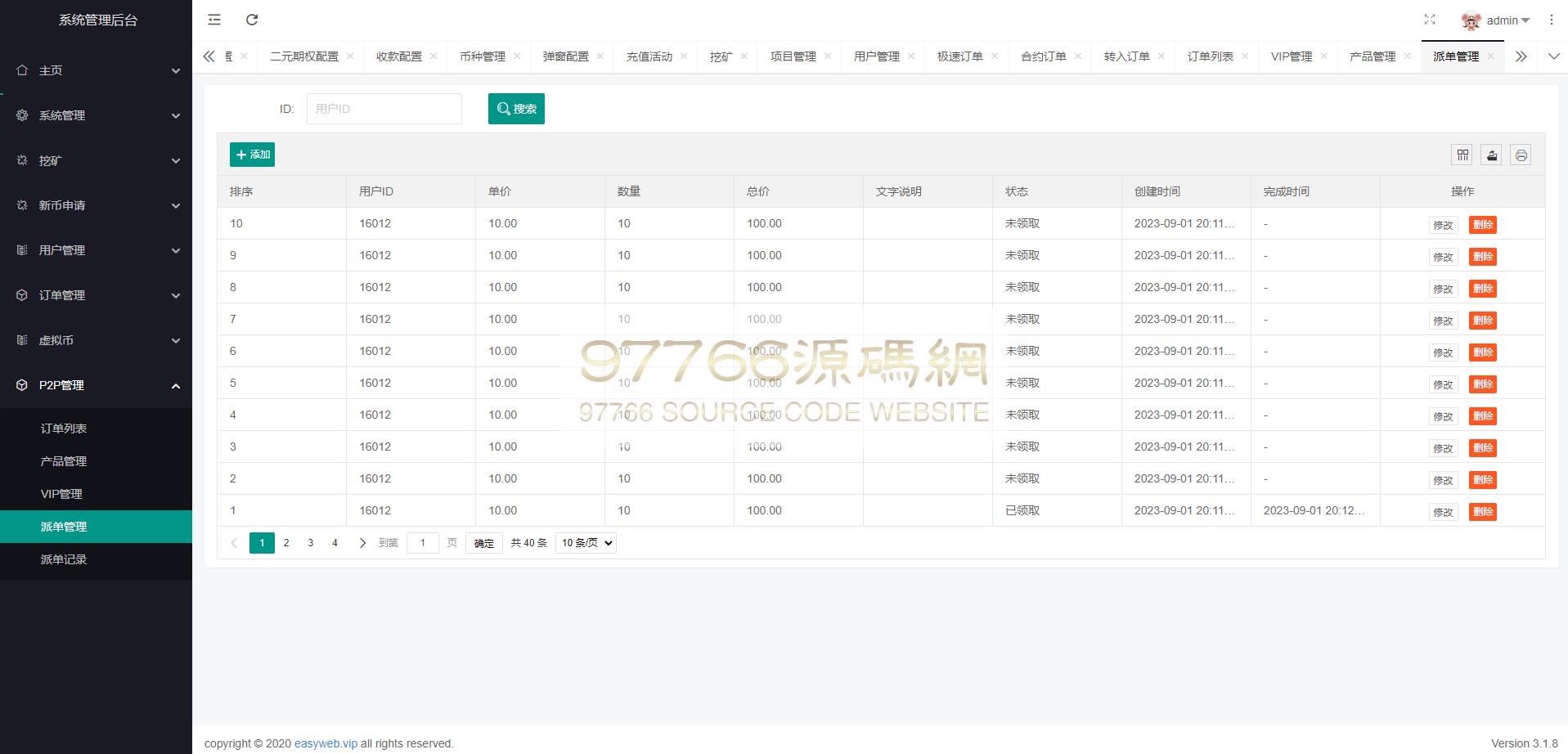Go to page 3

pyautogui.click(x=311, y=543)
